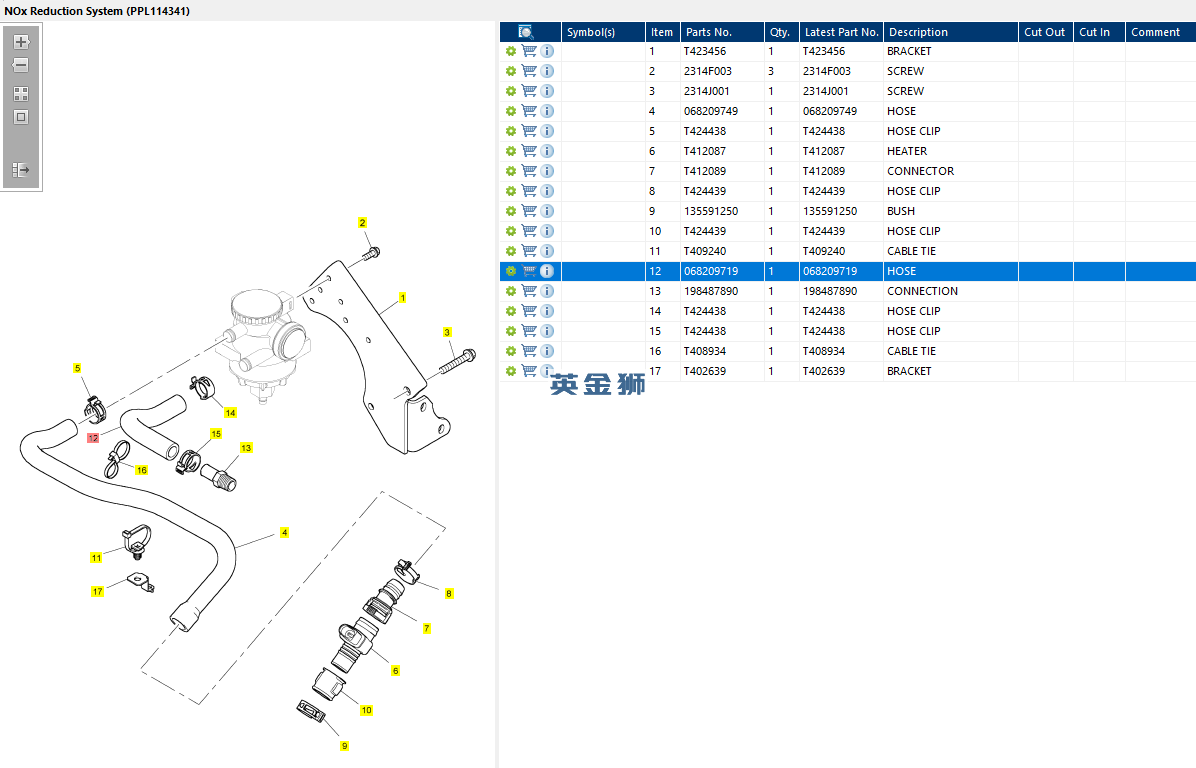Viewport: 1196px width, 768px height.
Task: Click the BUSH description cell
Action: (901, 211)
